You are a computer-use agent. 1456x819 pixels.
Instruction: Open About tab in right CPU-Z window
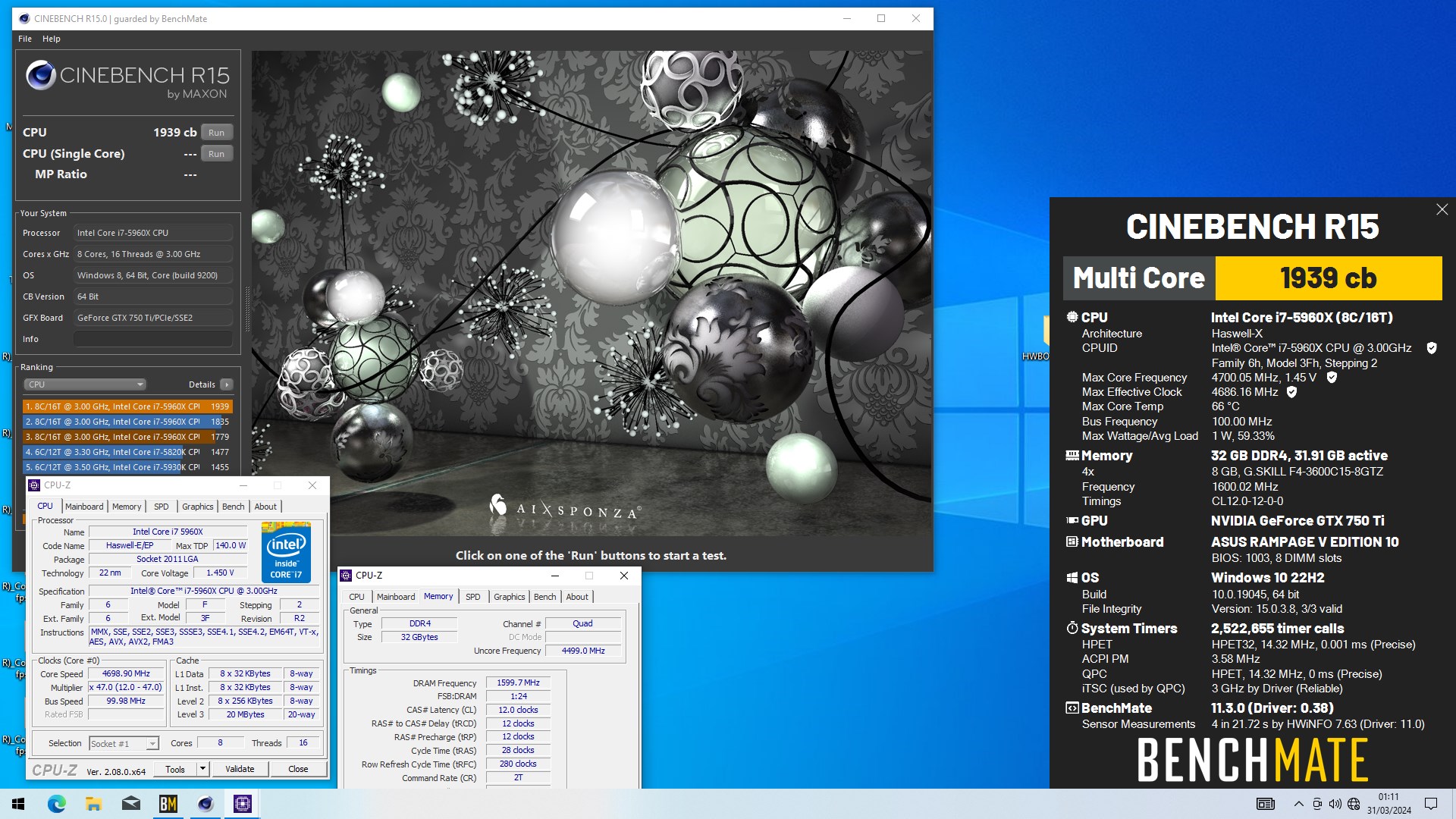[577, 597]
